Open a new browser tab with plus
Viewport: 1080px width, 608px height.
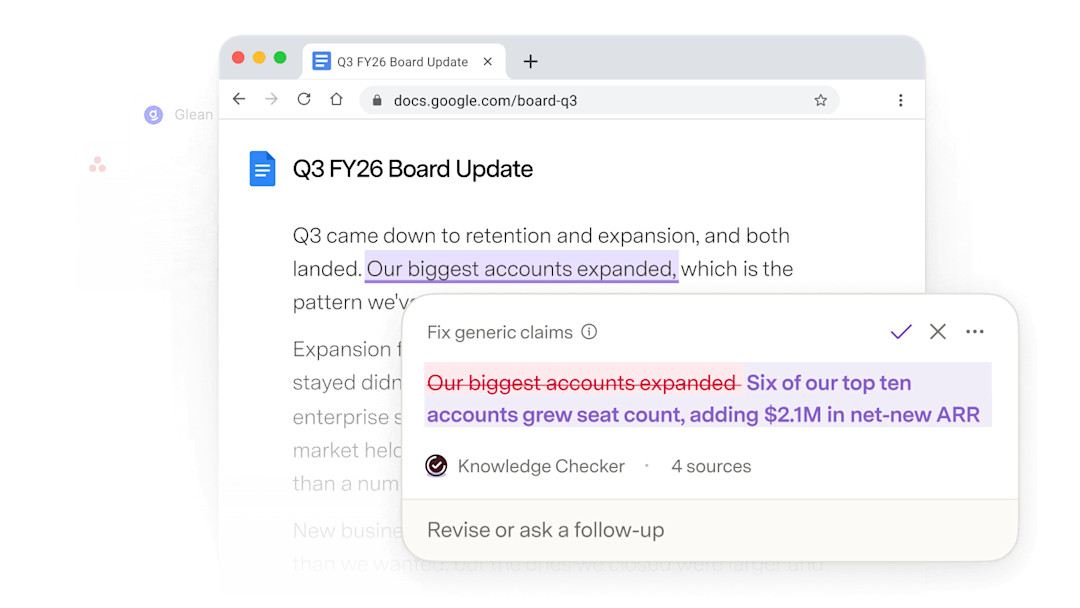point(530,62)
